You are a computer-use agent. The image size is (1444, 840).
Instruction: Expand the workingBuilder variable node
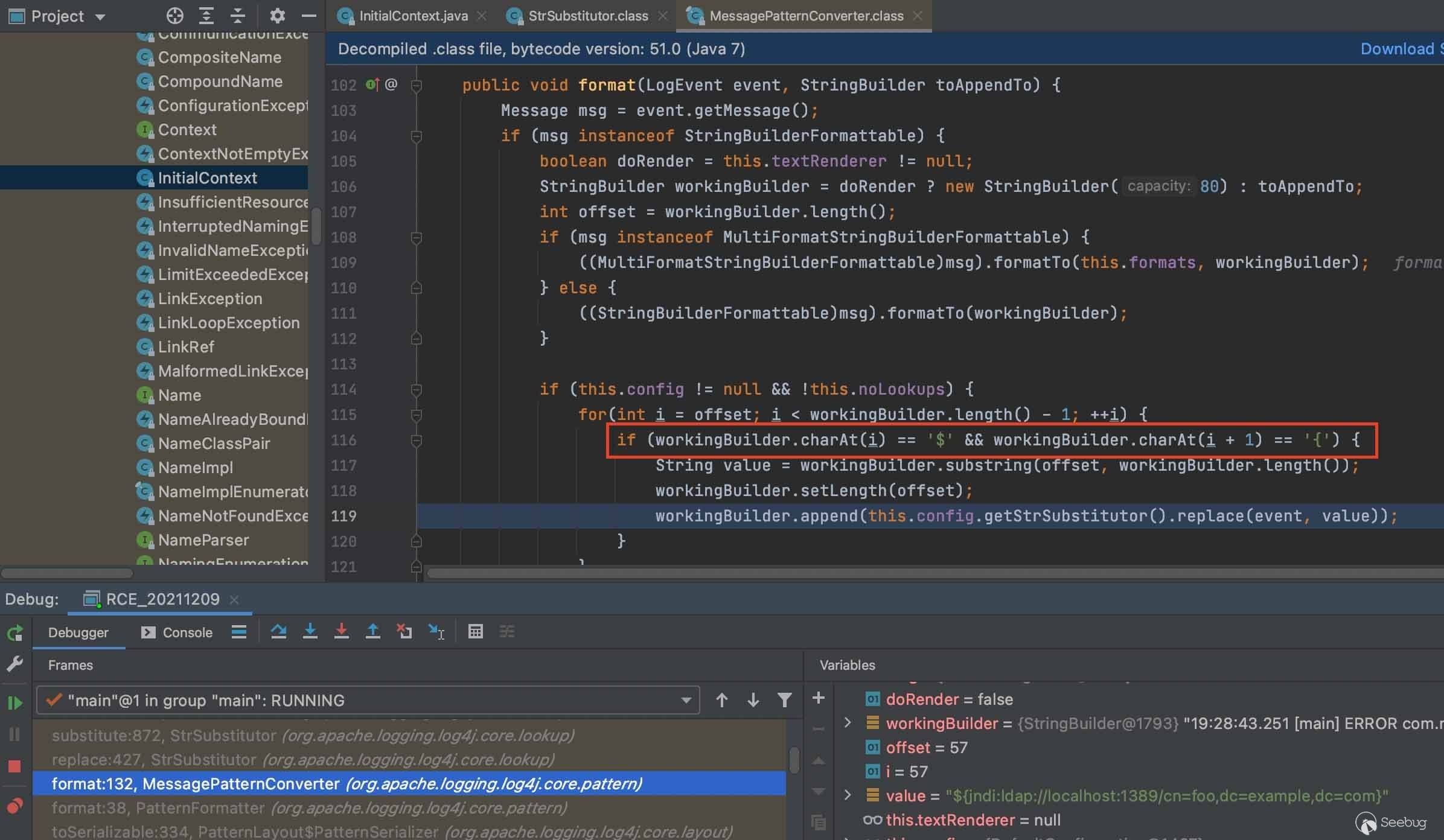(848, 723)
